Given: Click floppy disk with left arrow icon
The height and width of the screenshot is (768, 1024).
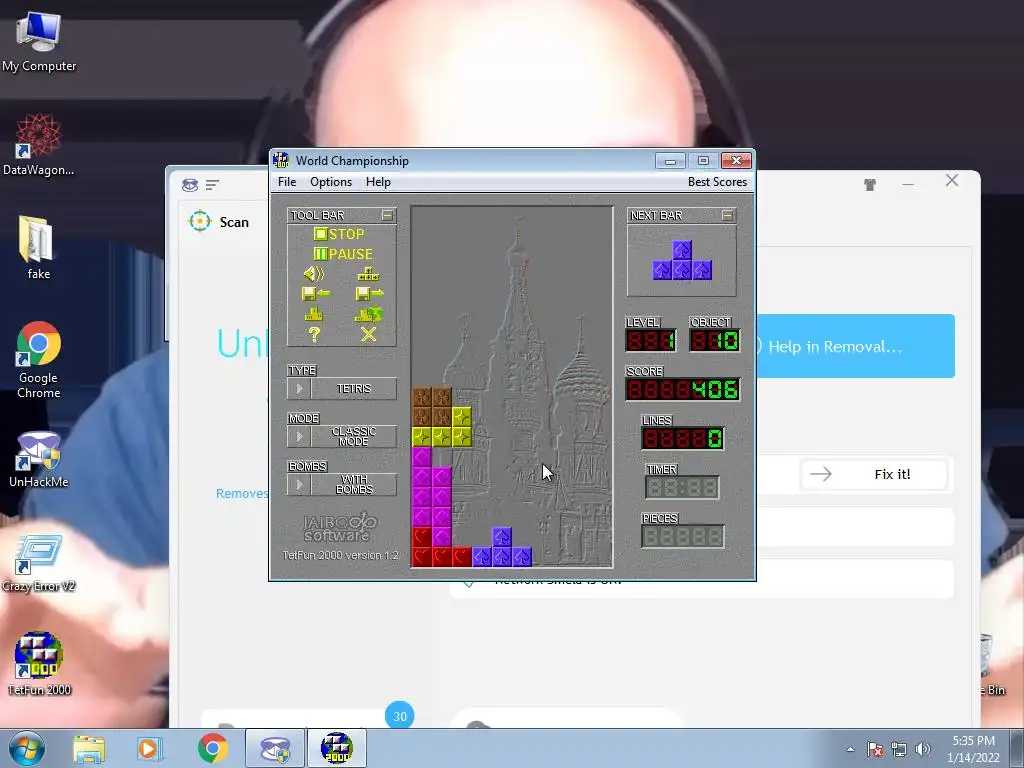Looking at the screenshot, I should point(315,294).
